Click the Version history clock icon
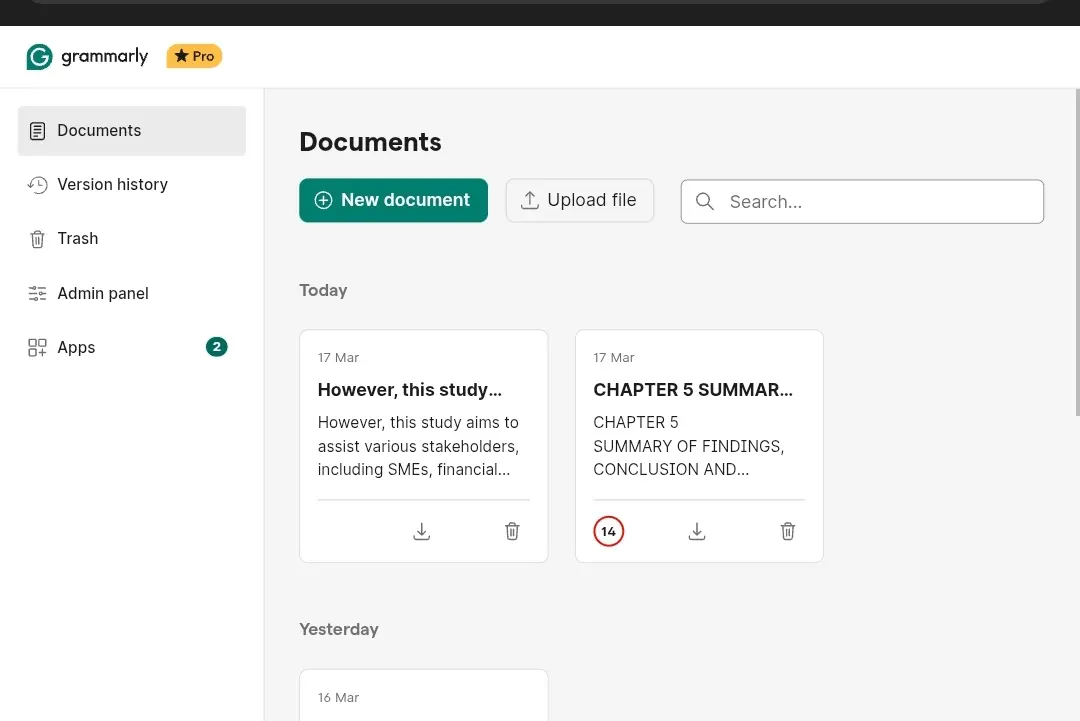 [37, 185]
